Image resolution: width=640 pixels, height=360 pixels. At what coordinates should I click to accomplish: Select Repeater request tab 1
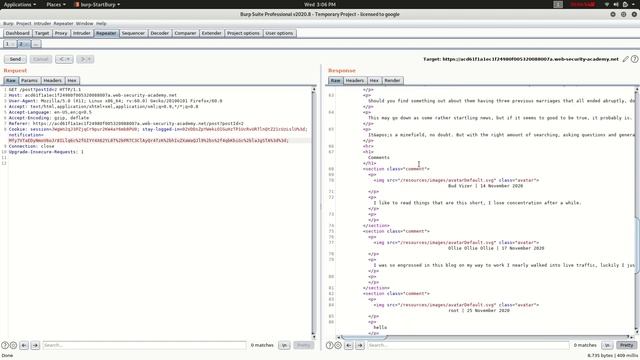(x=10, y=44)
